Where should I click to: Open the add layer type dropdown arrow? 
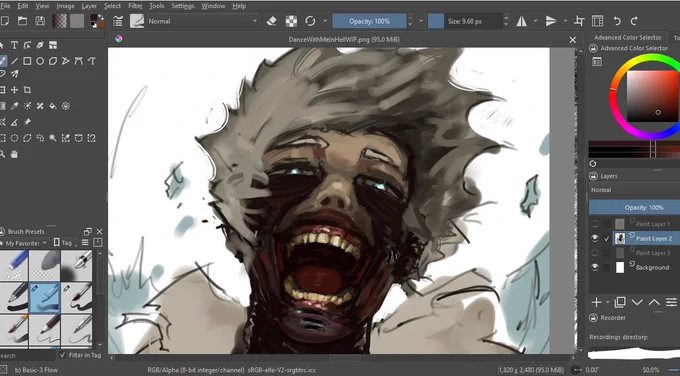(x=608, y=302)
